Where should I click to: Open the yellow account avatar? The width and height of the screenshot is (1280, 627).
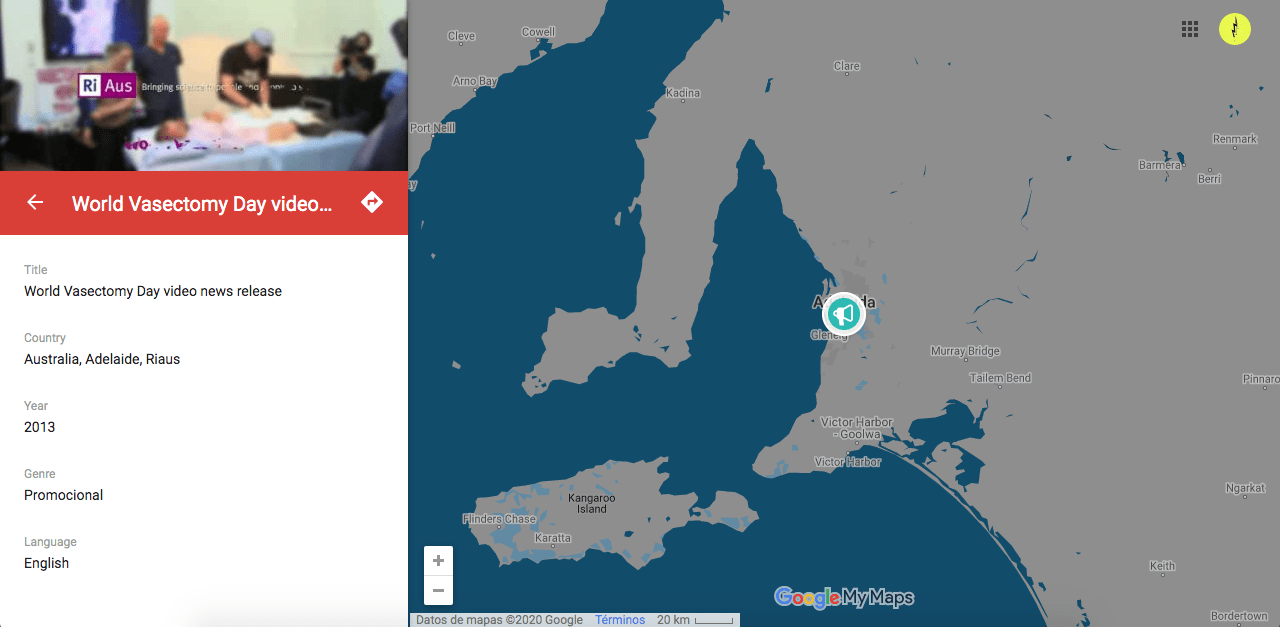pos(1235,29)
